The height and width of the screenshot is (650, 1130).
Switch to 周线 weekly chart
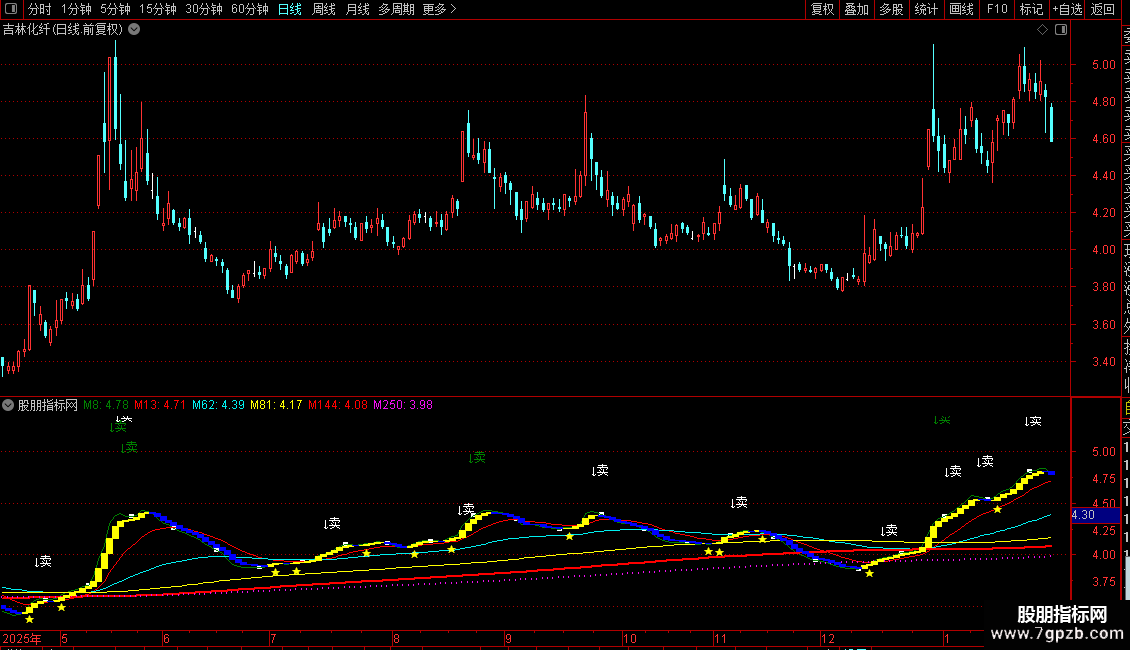324,9
